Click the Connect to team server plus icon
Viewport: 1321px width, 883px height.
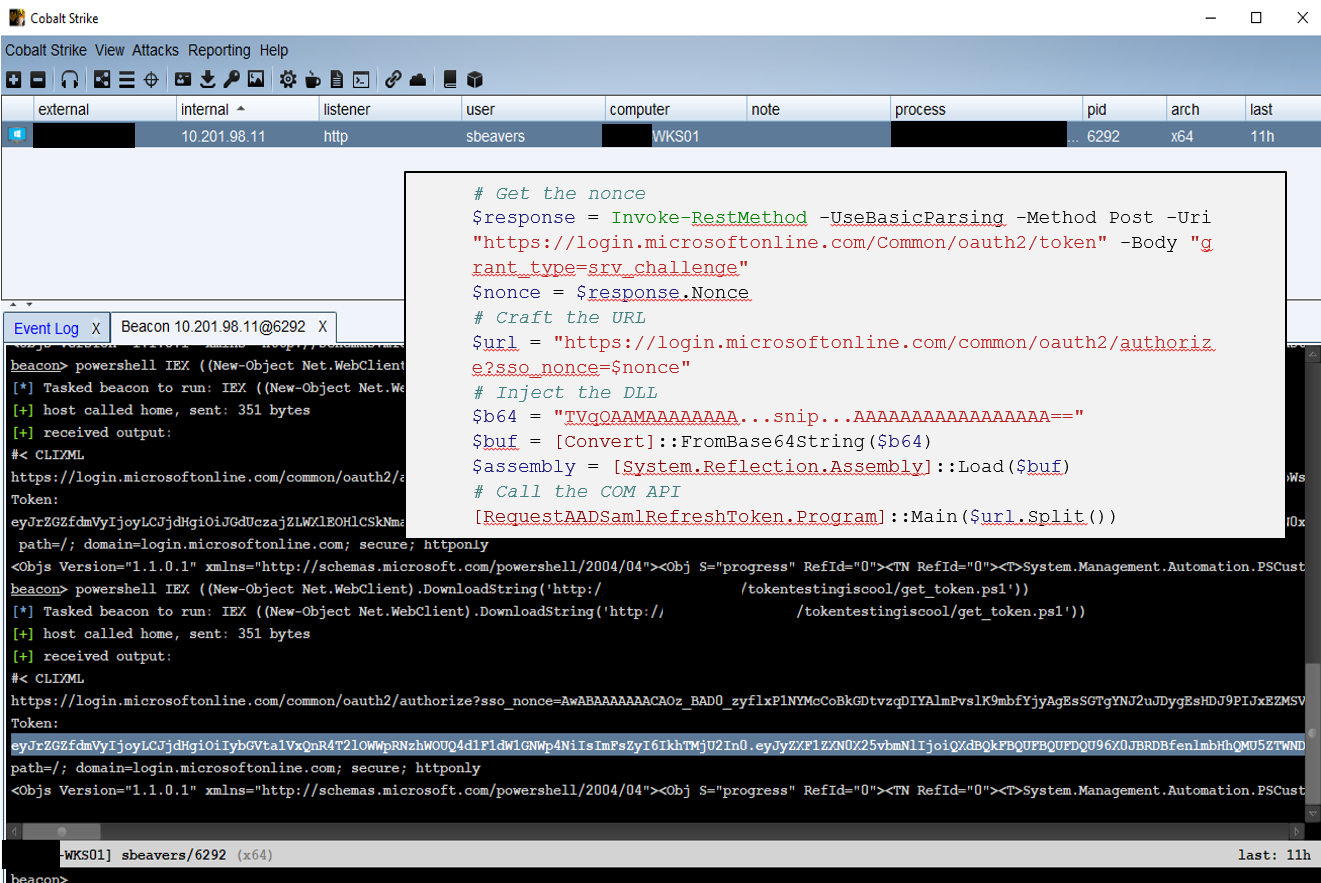pyautogui.click(x=13, y=79)
